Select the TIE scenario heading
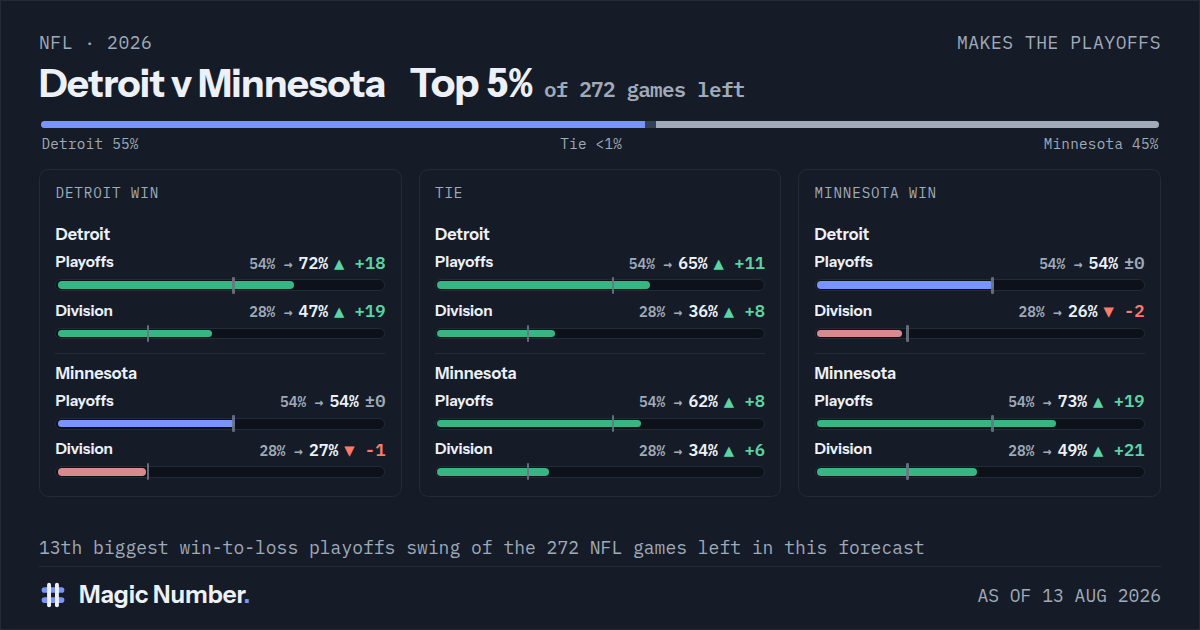The width and height of the screenshot is (1200, 630). point(449,193)
